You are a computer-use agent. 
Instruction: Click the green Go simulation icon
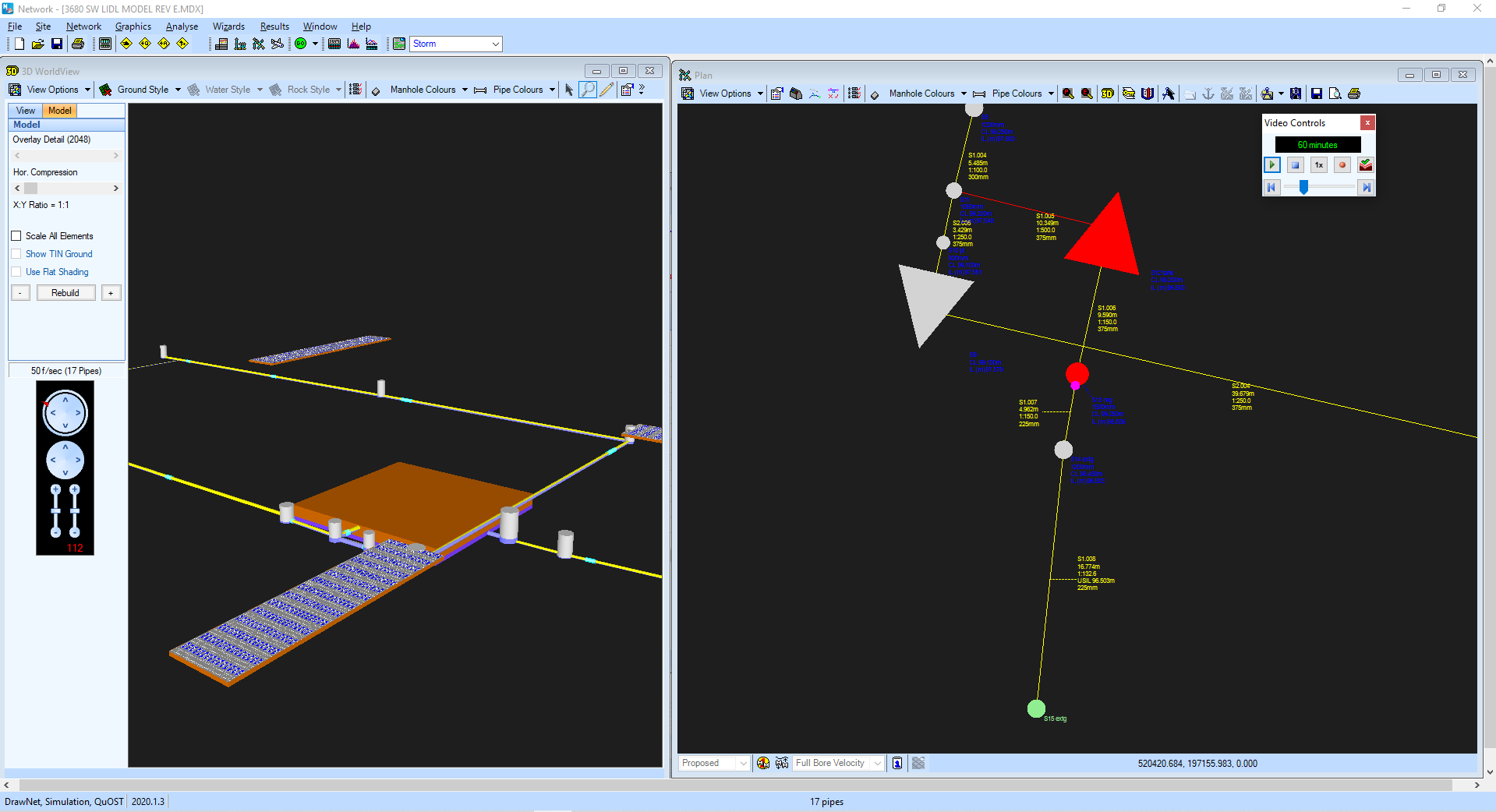(x=300, y=44)
